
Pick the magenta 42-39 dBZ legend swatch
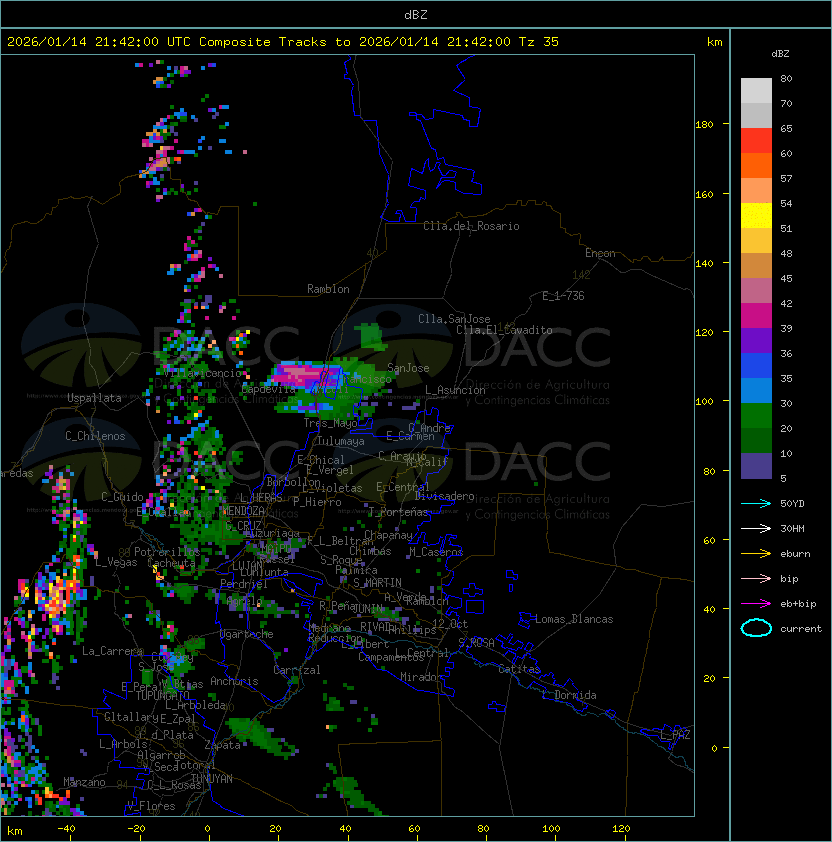(756, 316)
